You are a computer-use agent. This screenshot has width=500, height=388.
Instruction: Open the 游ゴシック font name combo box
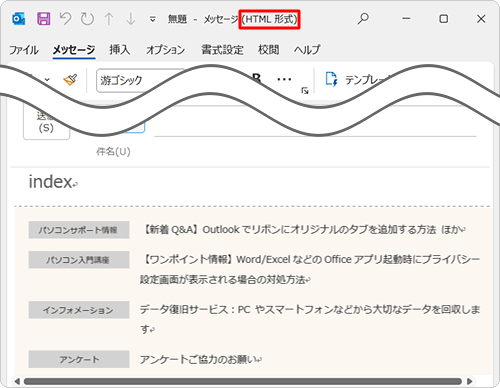click(140, 80)
